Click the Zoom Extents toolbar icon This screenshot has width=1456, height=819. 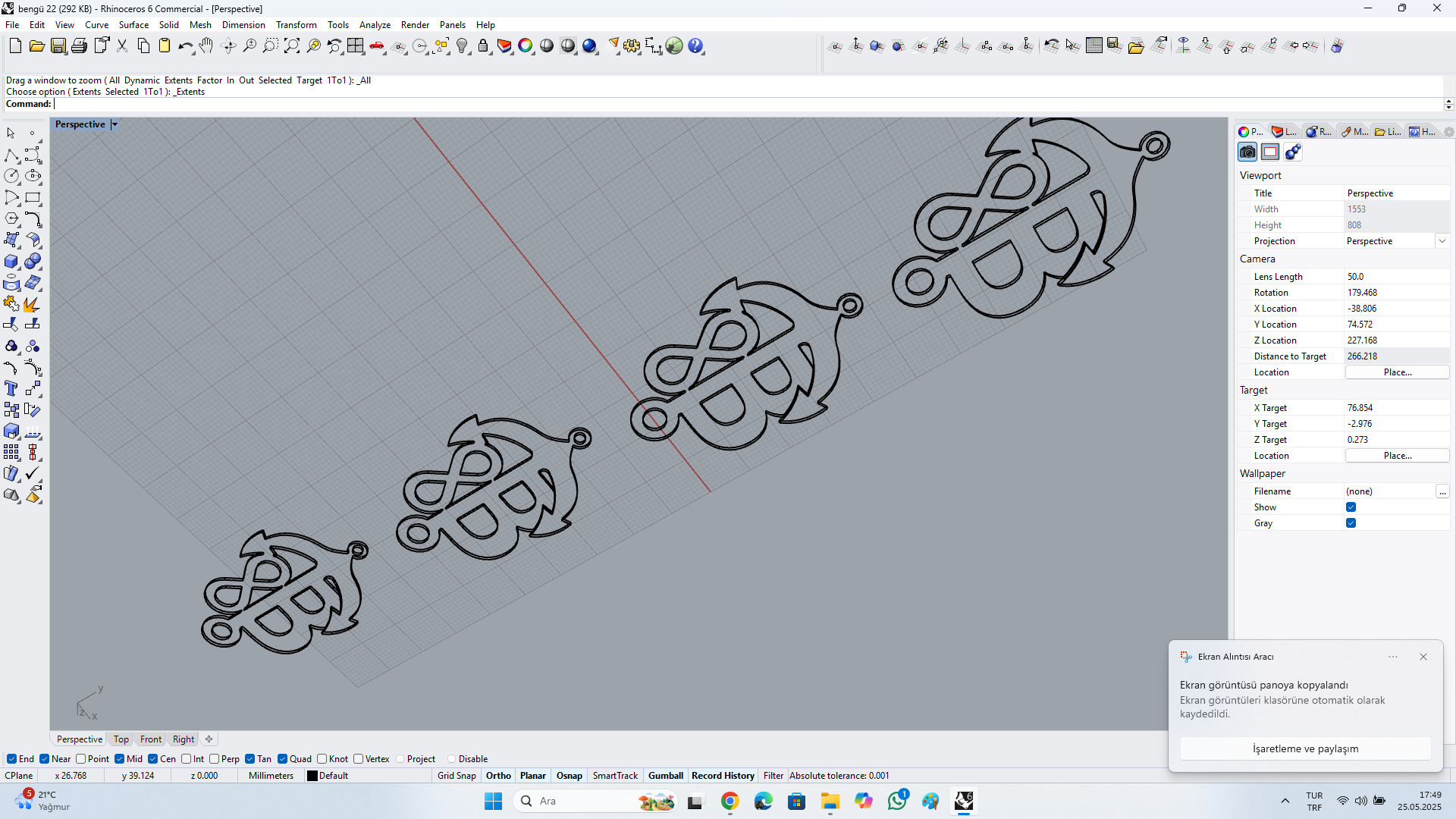coord(292,46)
